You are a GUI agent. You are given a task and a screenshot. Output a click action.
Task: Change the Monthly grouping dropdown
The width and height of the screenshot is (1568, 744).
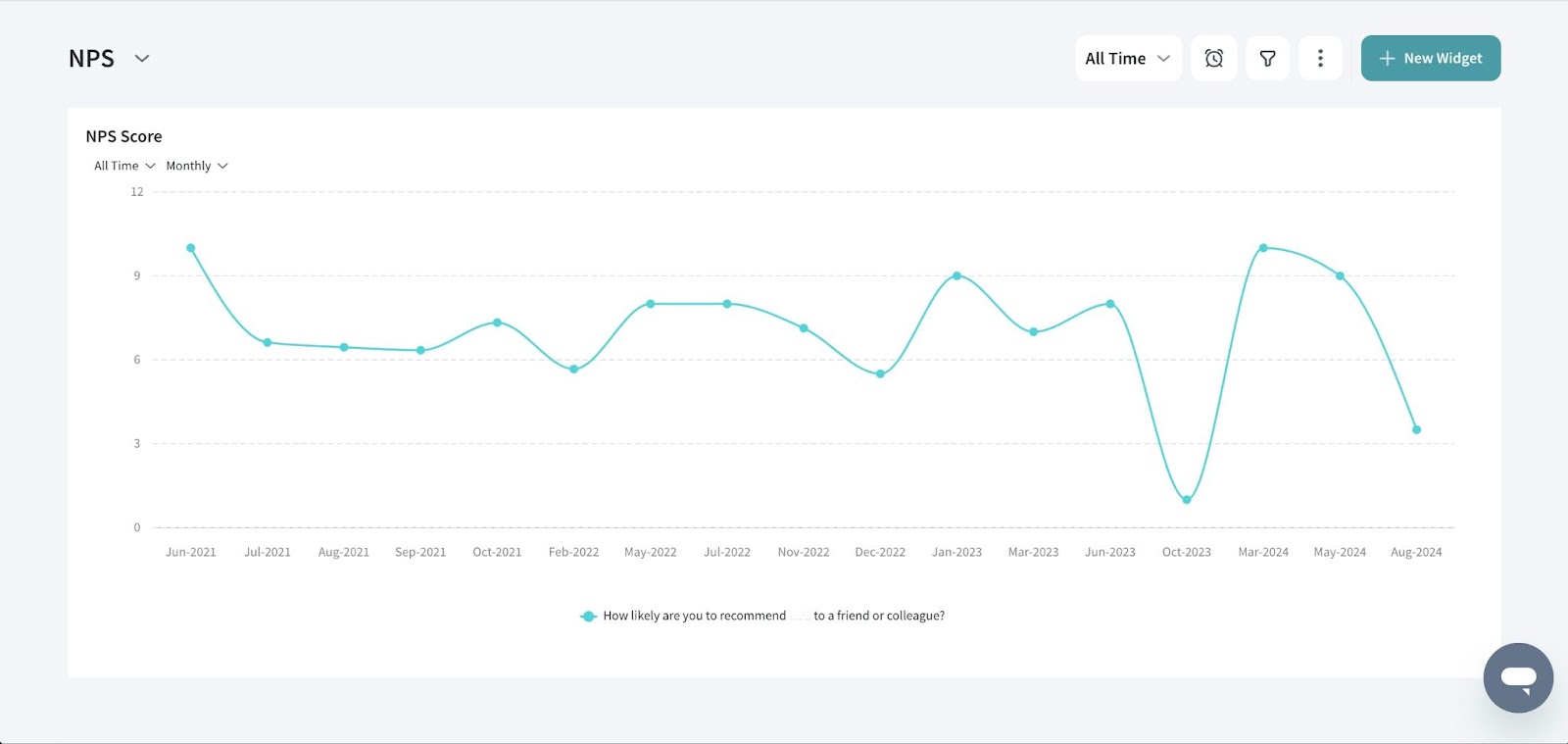(196, 166)
